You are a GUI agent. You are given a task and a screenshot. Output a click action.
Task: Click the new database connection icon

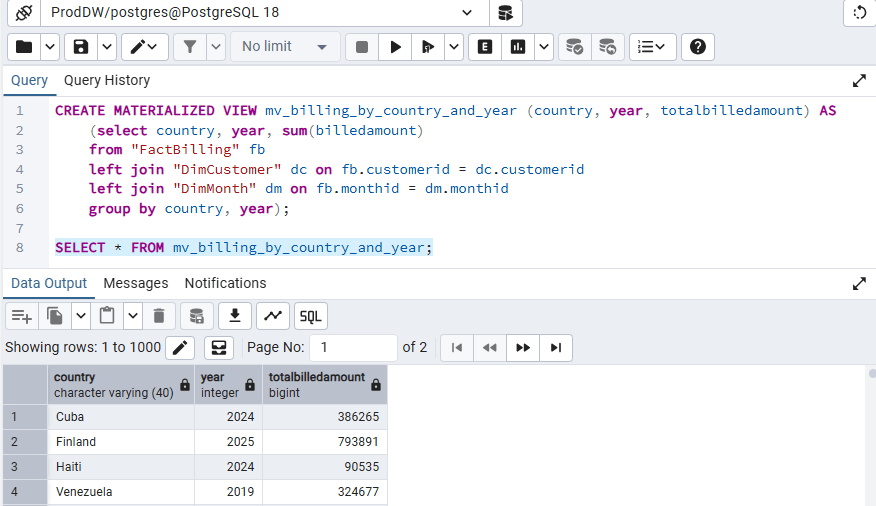coord(506,12)
